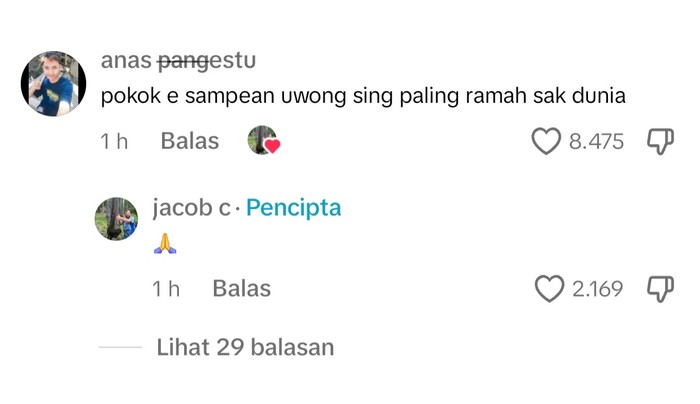Click Balas under anas pangestu's comment
The image size is (700, 404).
click(189, 141)
